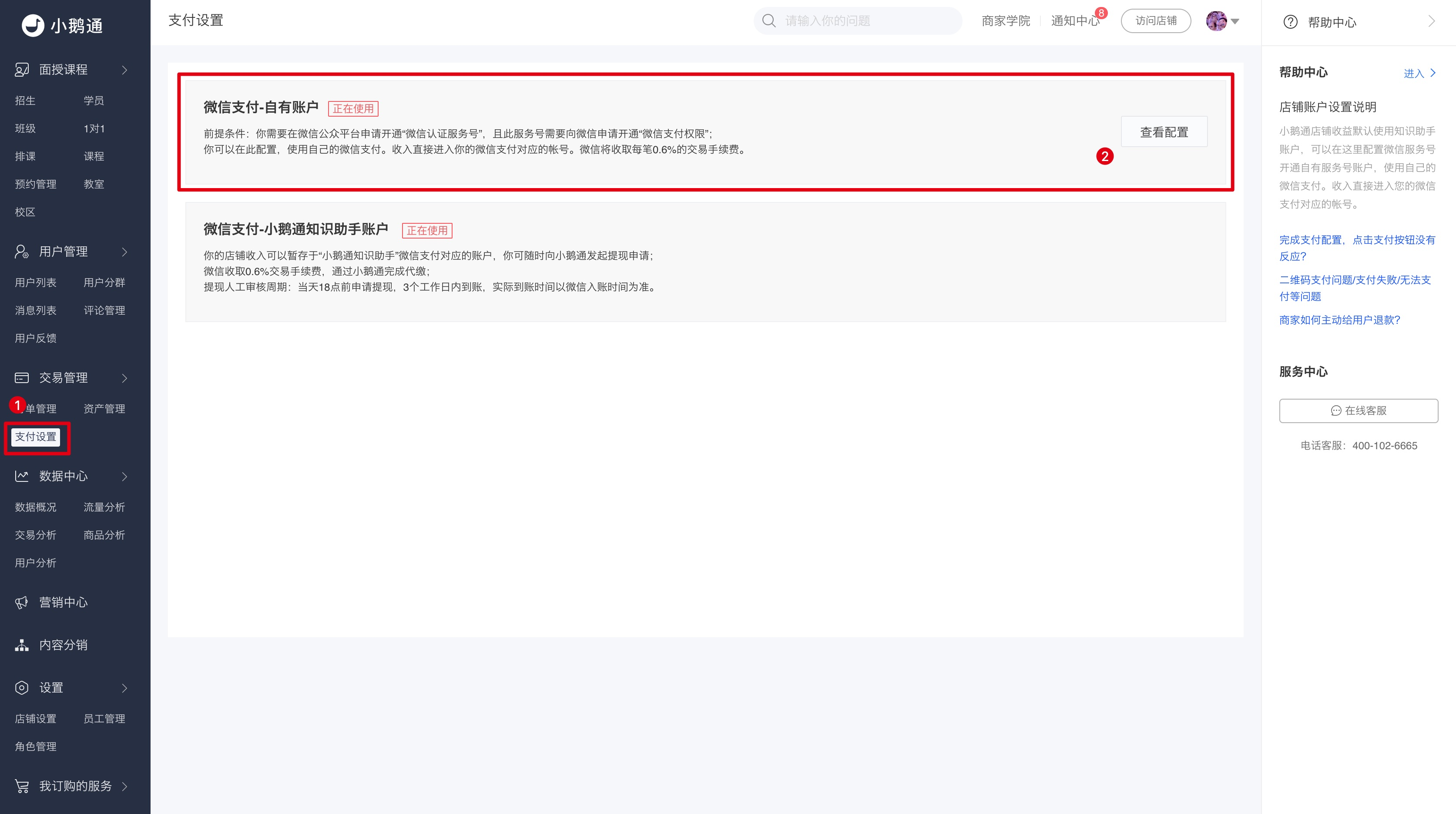Open the 商家学院 link
The width and height of the screenshot is (1456, 814).
click(x=1006, y=21)
